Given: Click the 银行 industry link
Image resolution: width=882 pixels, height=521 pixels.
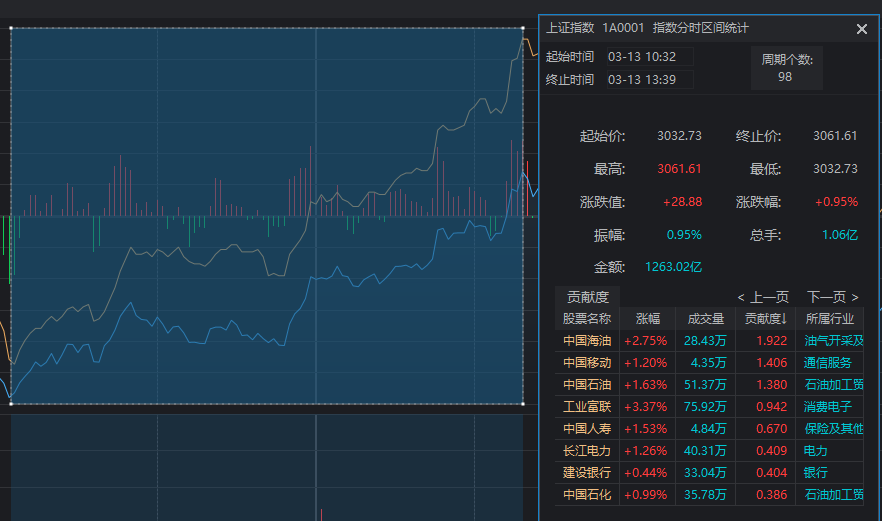Looking at the screenshot, I should (816, 472).
